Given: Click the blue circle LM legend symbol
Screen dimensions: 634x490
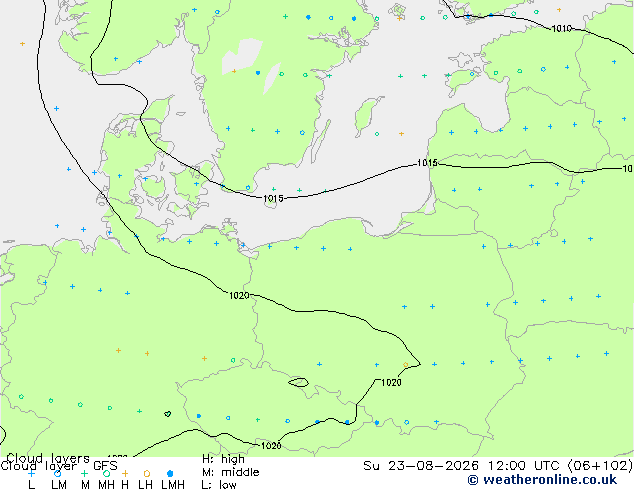Looking at the screenshot, I should pyautogui.click(x=58, y=473).
